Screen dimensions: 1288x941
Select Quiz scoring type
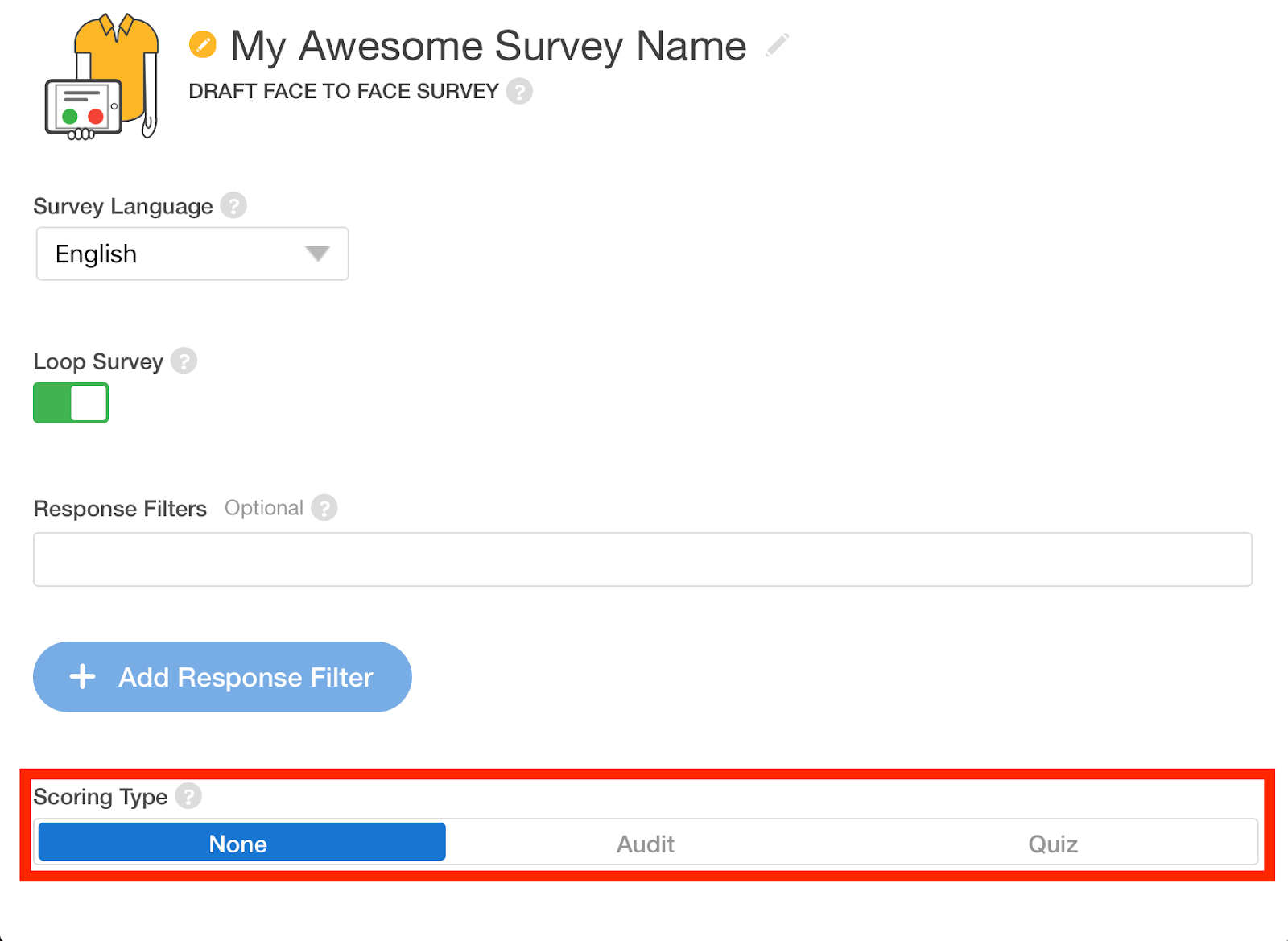[x=1052, y=843]
